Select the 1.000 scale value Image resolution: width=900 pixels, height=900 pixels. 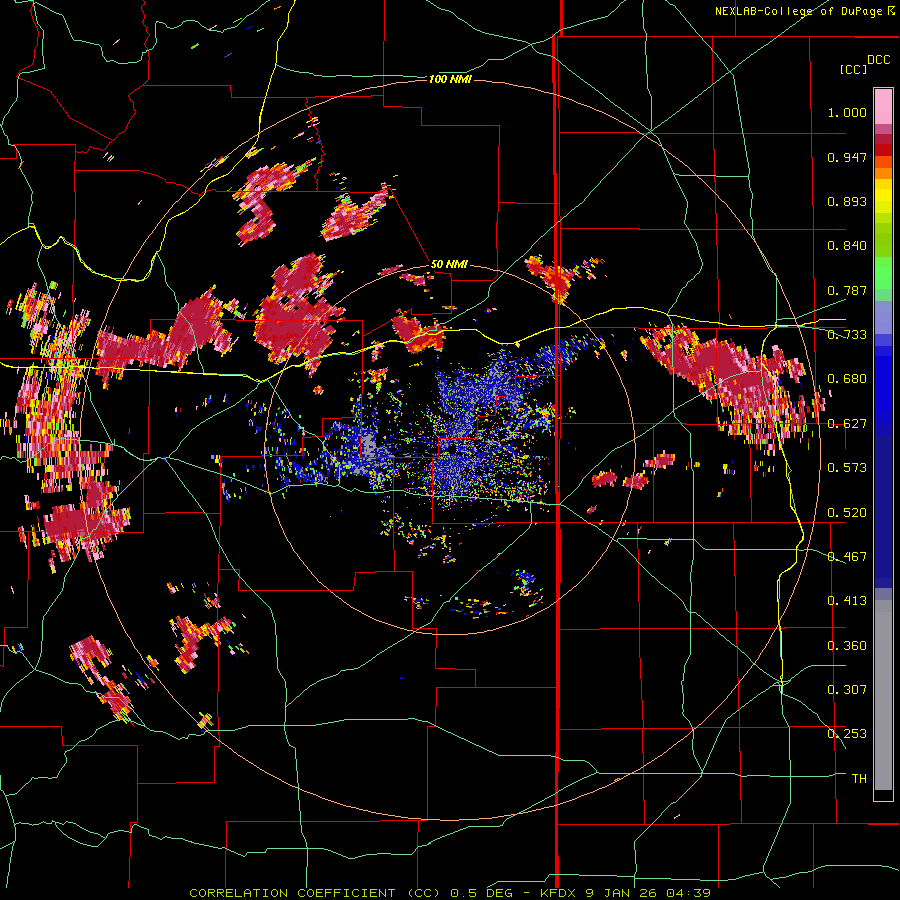pos(847,112)
